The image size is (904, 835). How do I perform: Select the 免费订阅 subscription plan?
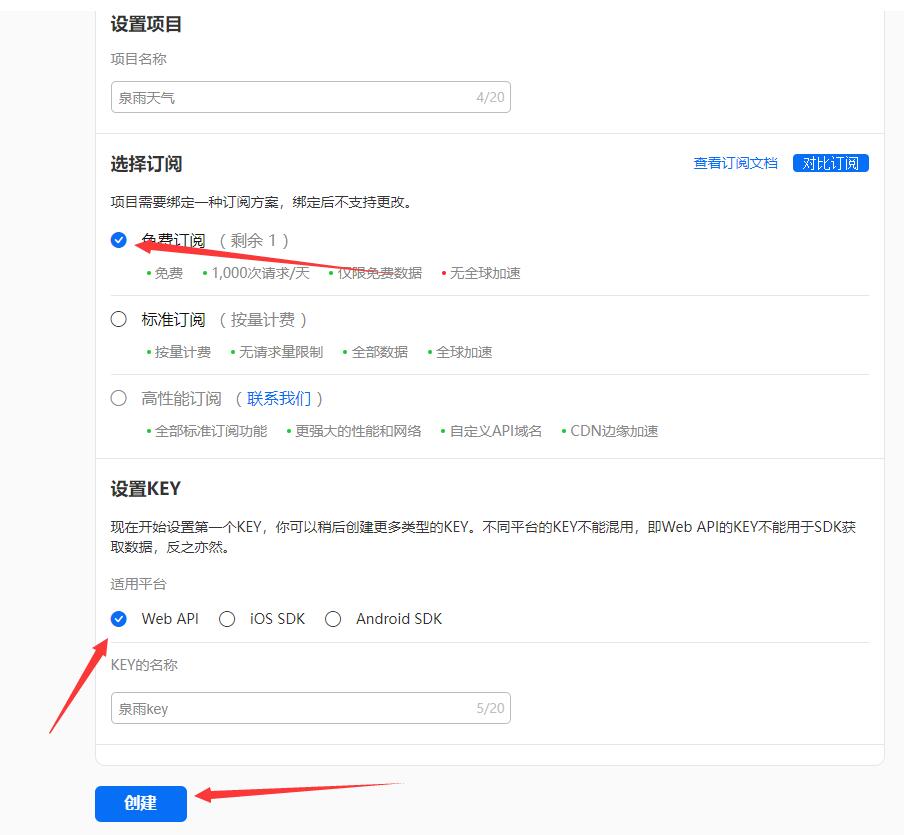[x=118, y=240]
